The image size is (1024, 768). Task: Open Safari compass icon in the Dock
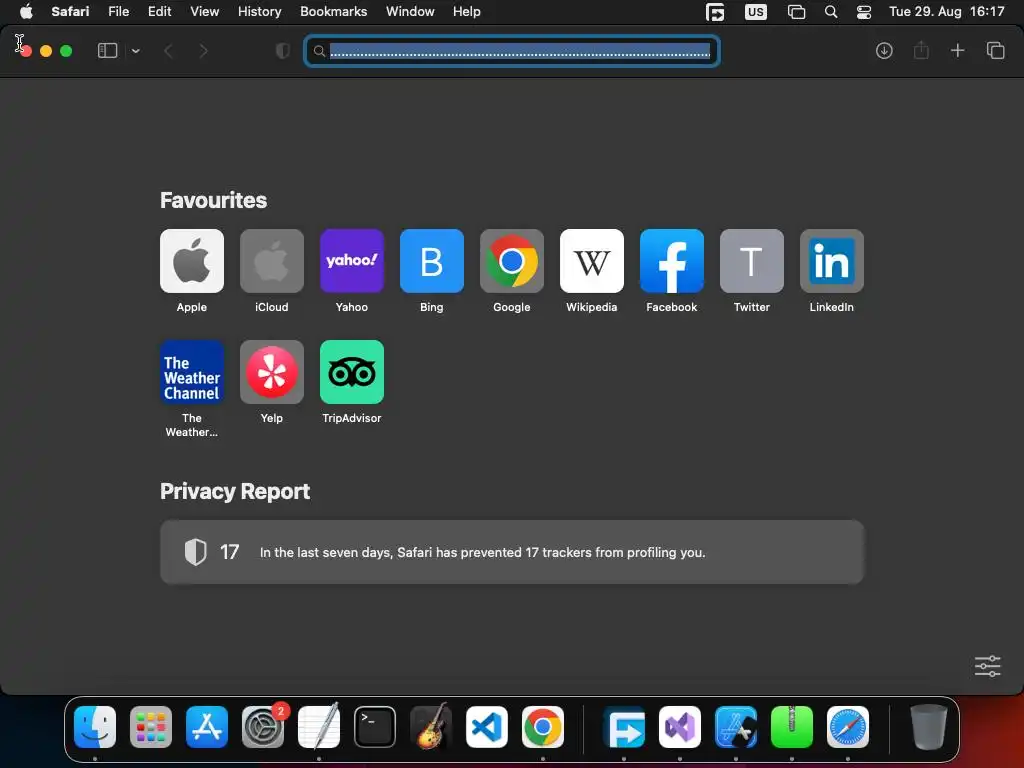click(848, 727)
